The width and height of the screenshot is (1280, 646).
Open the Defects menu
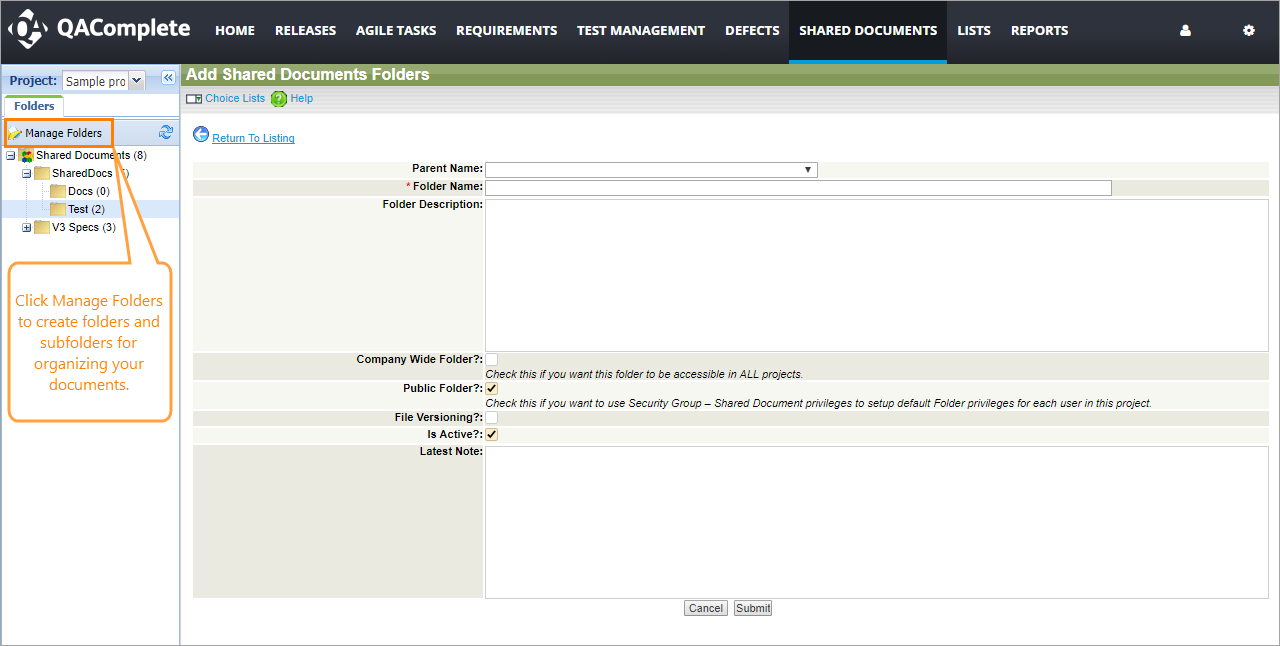pyautogui.click(x=752, y=31)
